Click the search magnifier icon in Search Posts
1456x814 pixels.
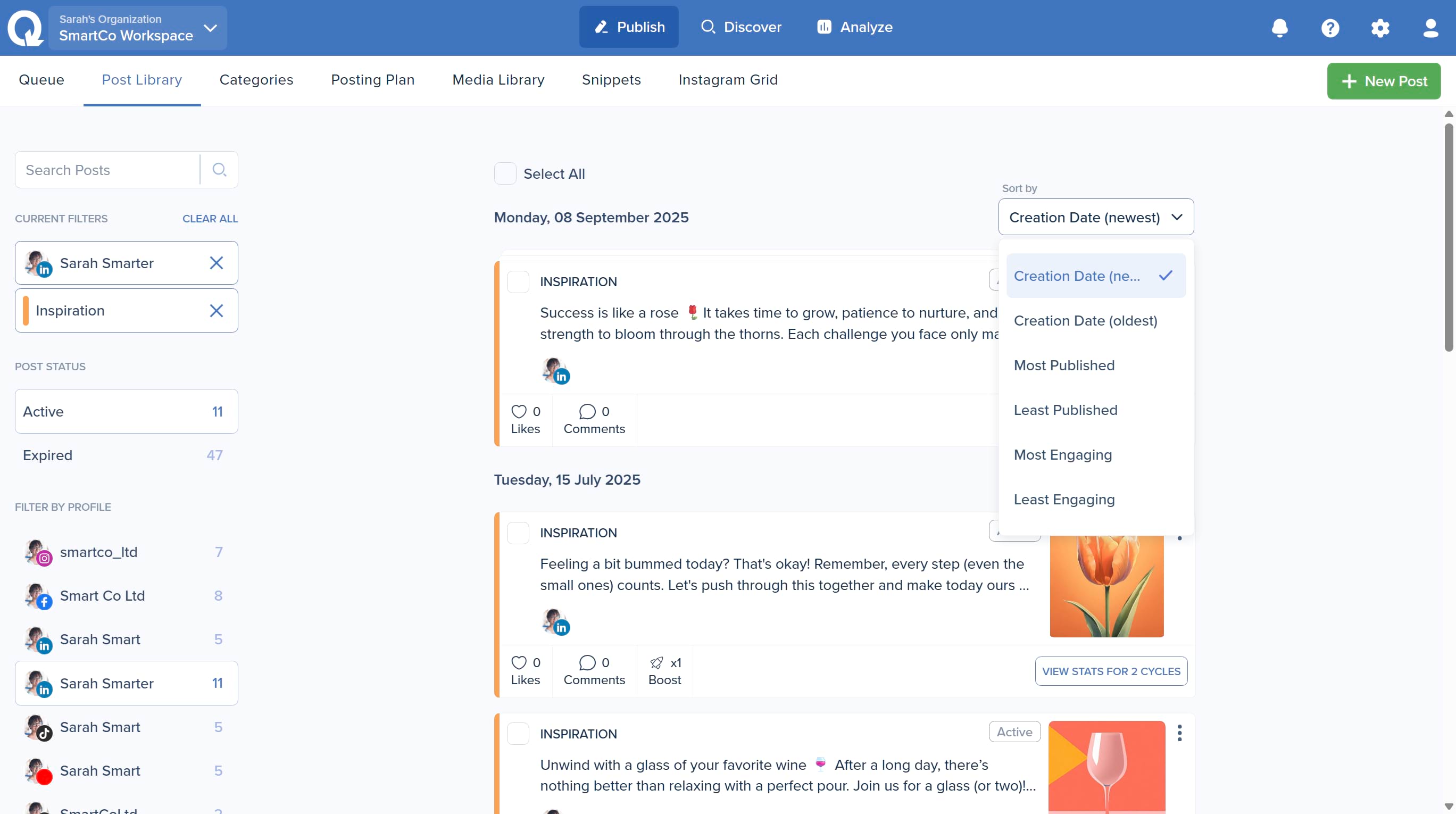219,170
